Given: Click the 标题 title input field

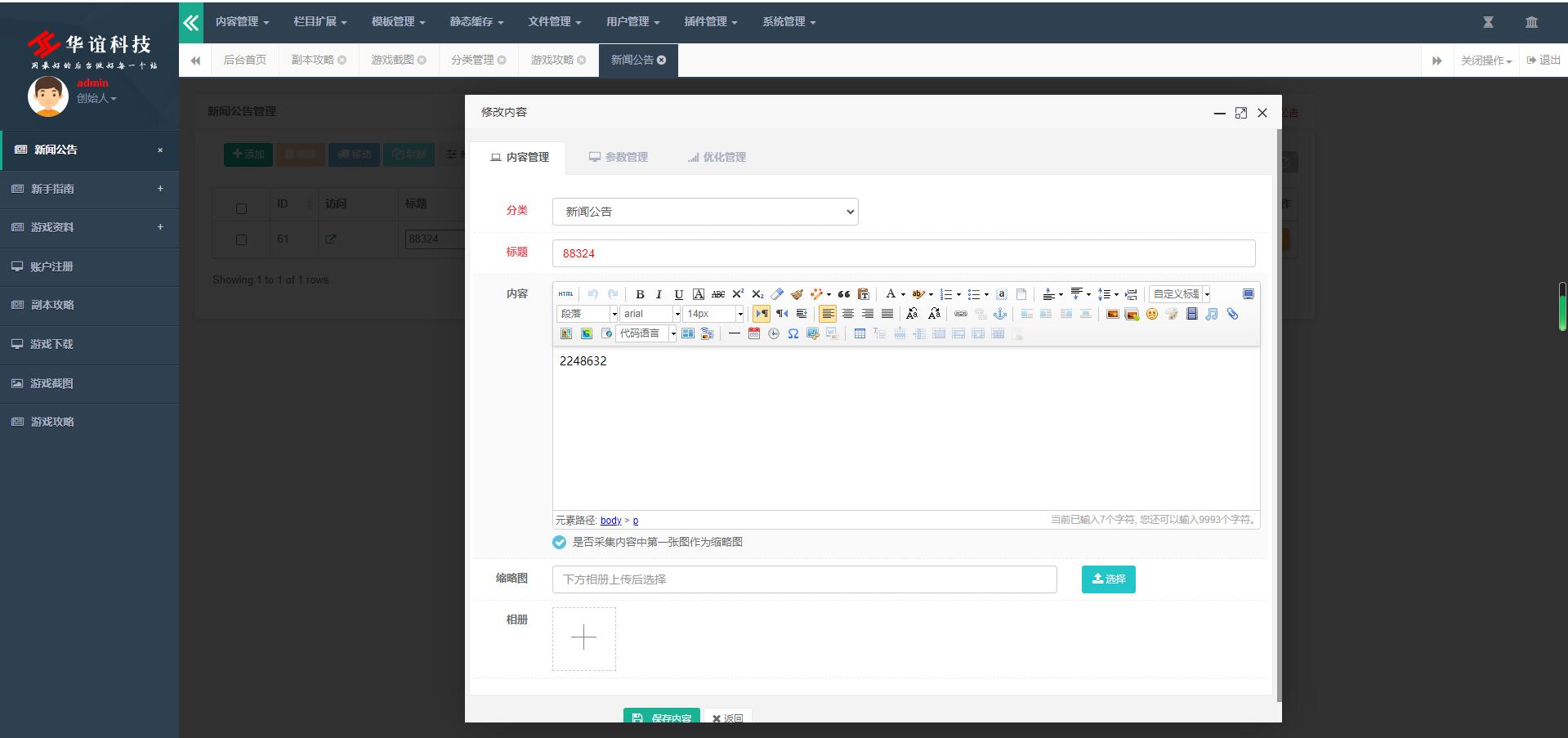Looking at the screenshot, I should coord(904,253).
